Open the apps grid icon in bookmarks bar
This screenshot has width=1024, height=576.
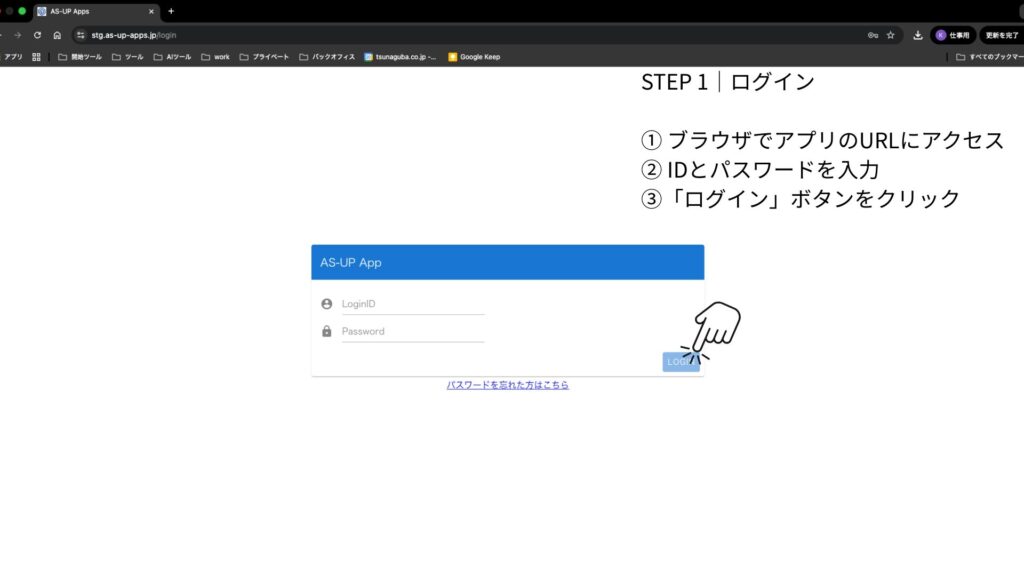click(36, 57)
